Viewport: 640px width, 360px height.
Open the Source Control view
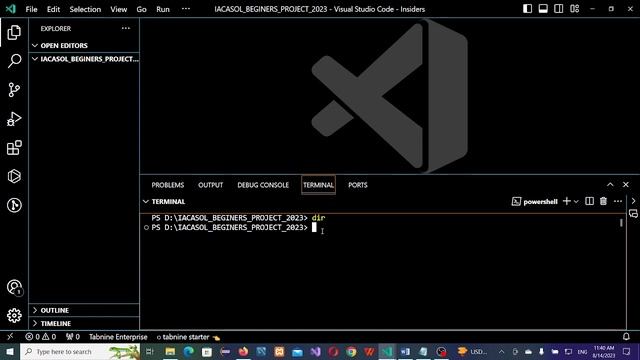coord(14,90)
